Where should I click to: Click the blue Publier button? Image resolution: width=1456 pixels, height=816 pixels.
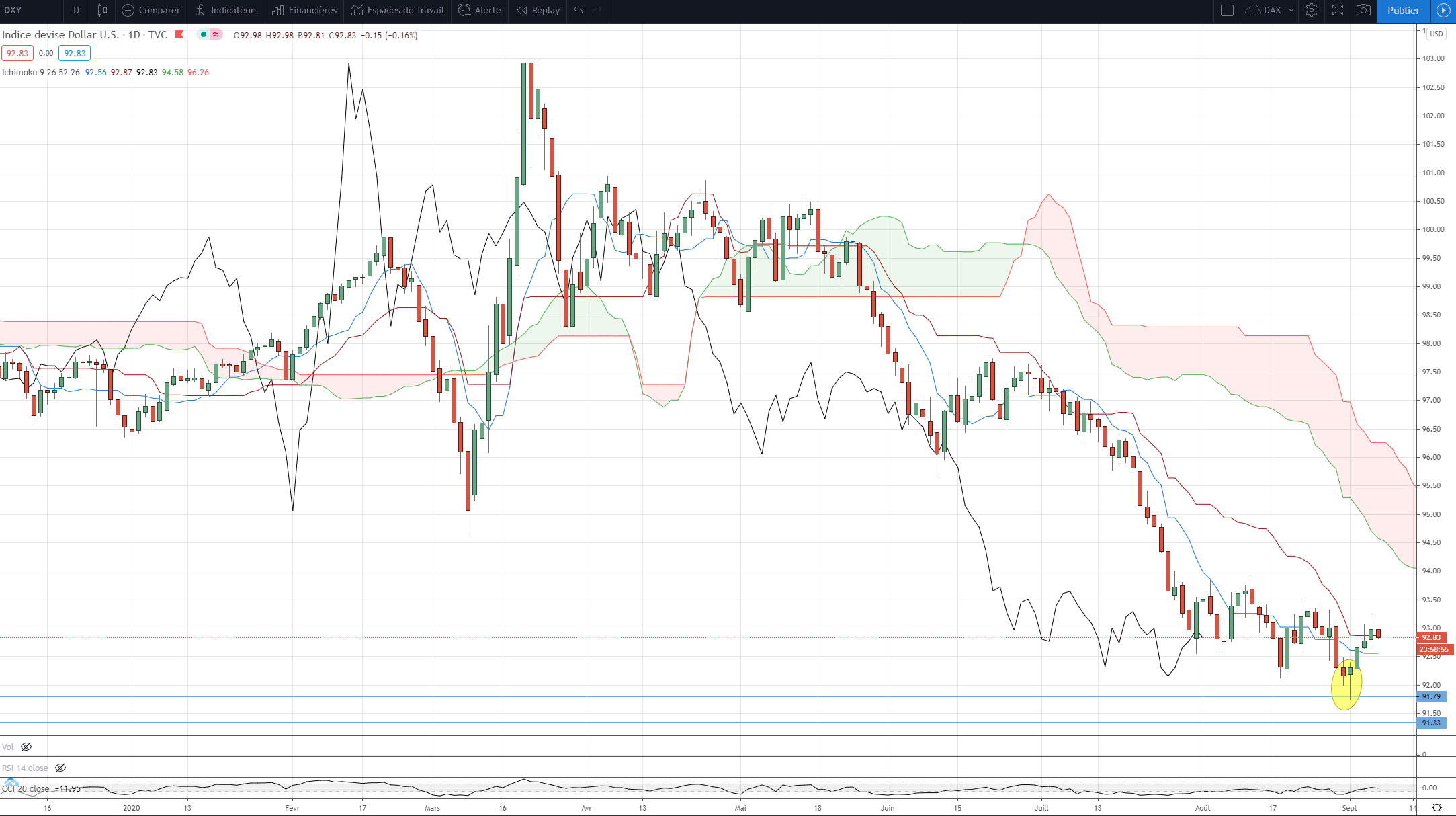click(x=1403, y=10)
